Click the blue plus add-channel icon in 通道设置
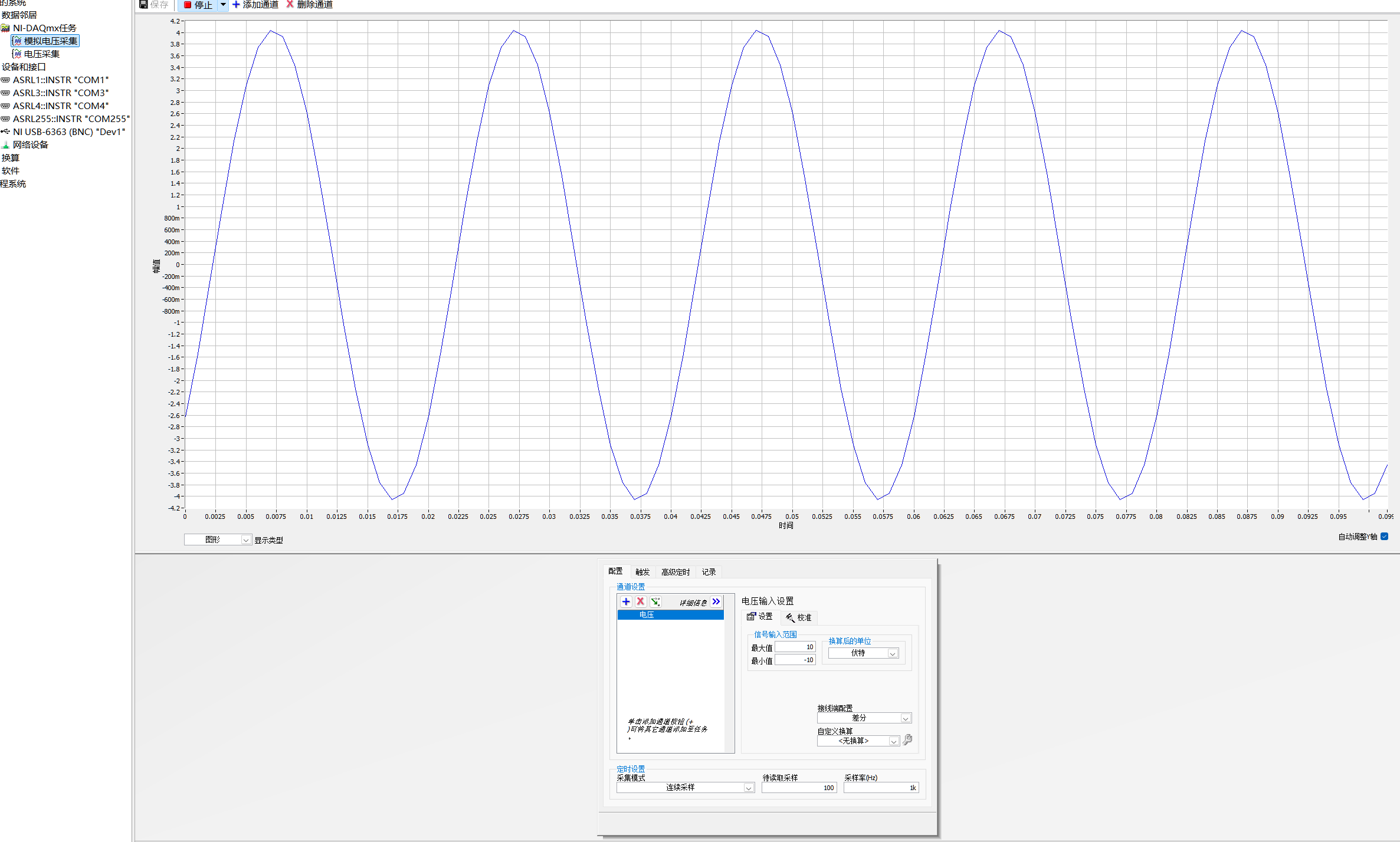Image resolution: width=1400 pixels, height=842 pixels. pos(626,601)
